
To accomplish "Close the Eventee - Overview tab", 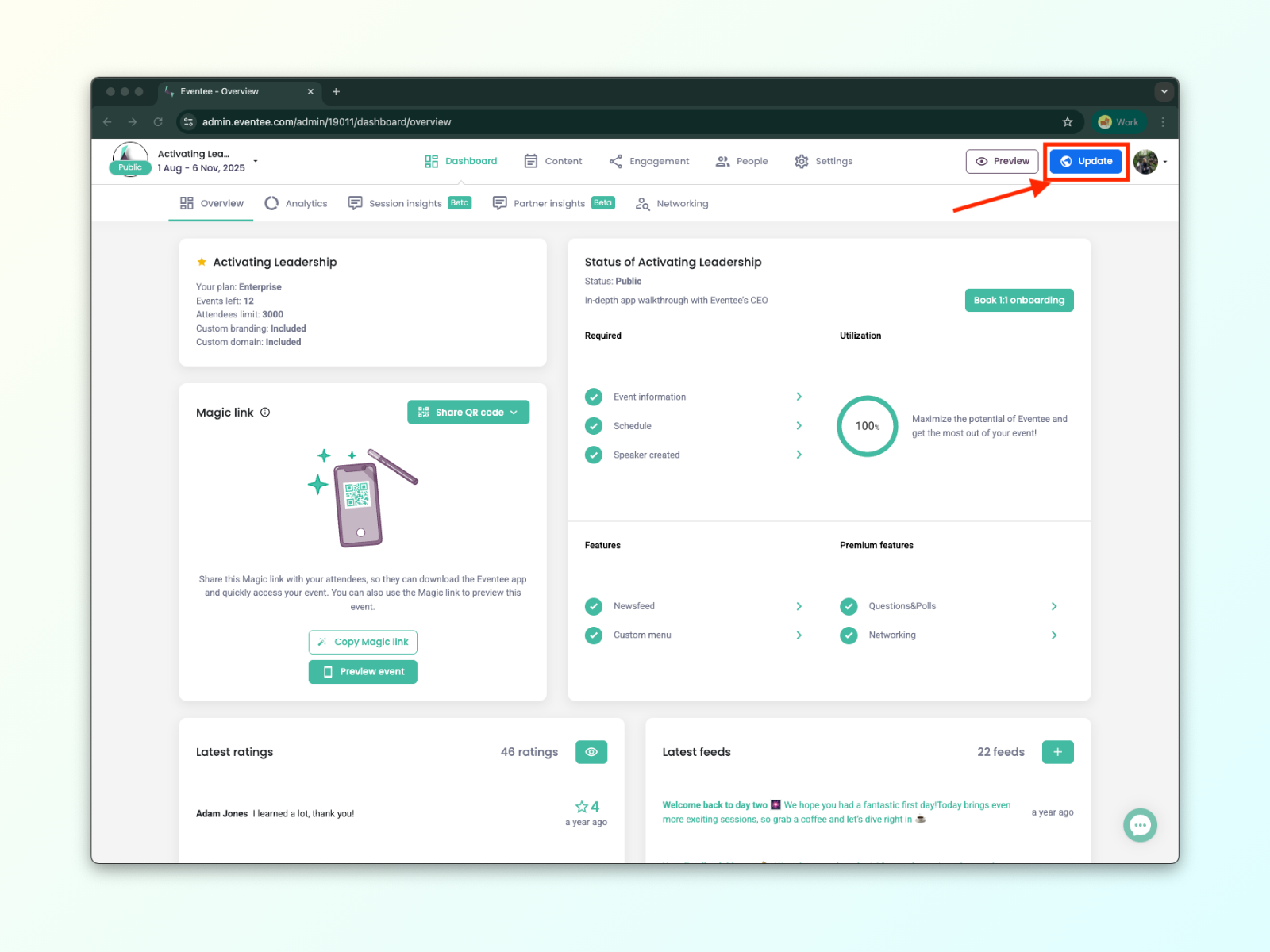I will 310,91.
